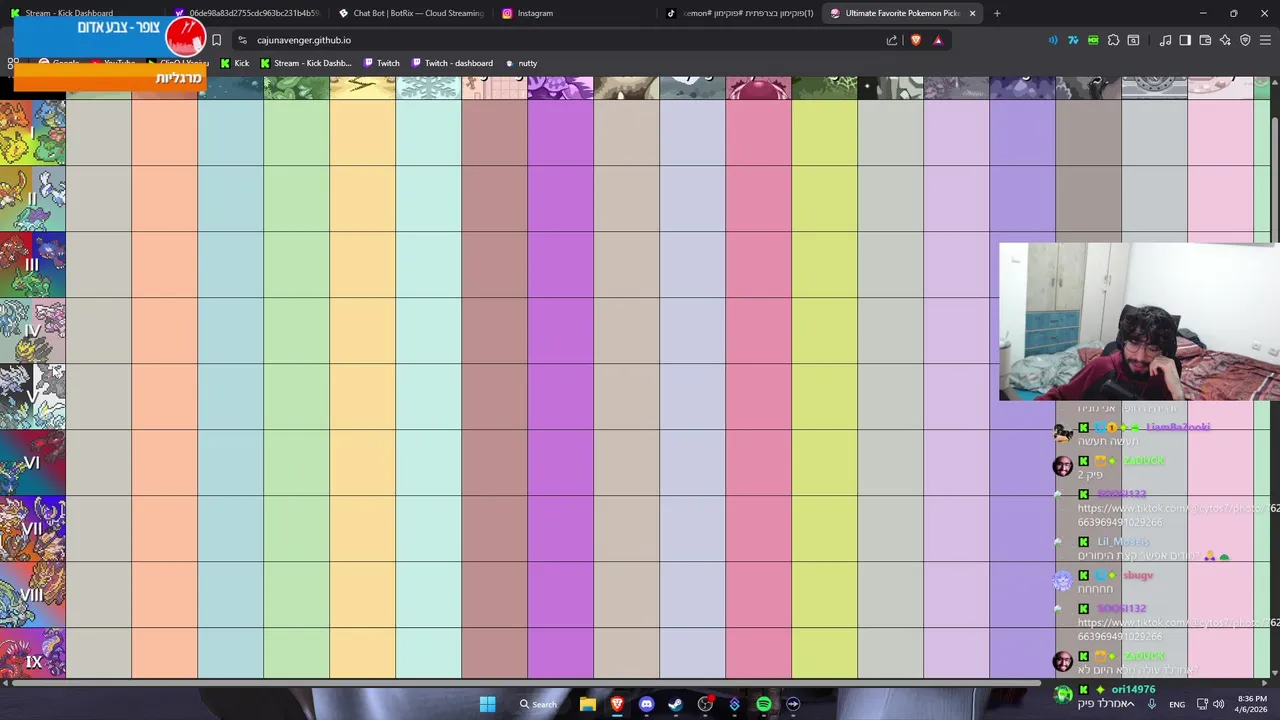Select Gen III cell in yellow-green column

pos(825,265)
